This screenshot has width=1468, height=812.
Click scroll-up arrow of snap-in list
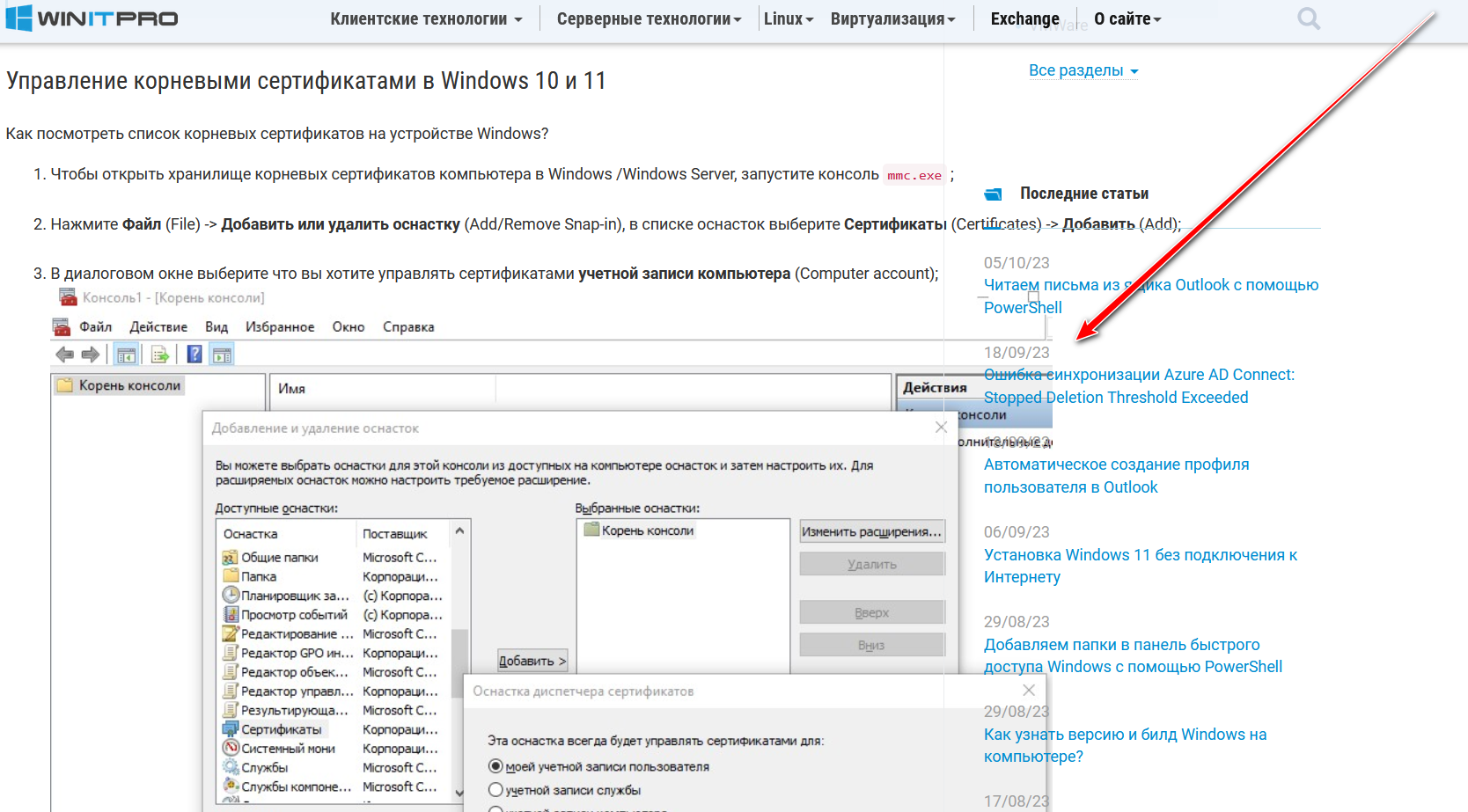pos(459,531)
